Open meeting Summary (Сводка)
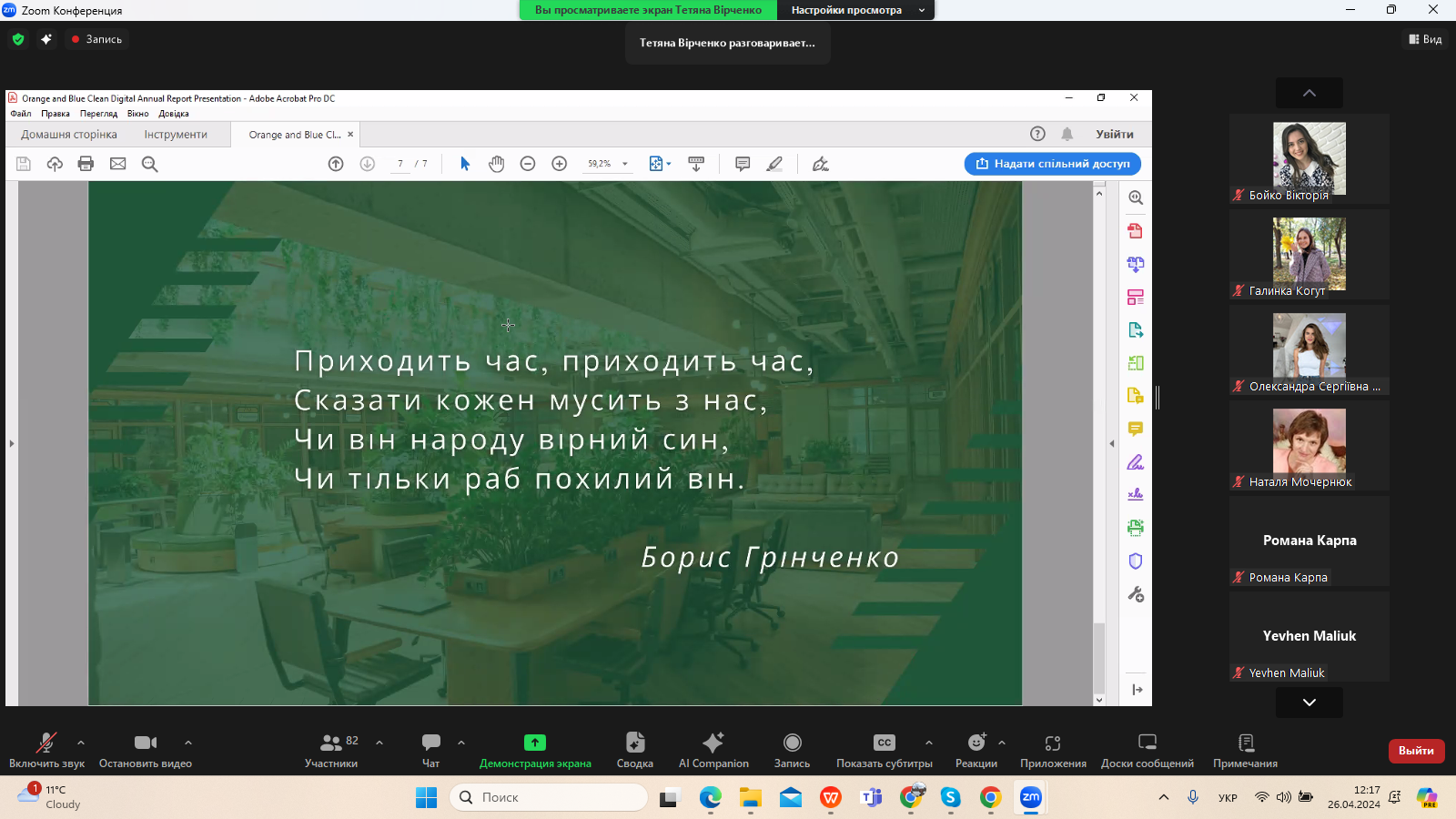The image size is (1456, 819). (634, 750)
